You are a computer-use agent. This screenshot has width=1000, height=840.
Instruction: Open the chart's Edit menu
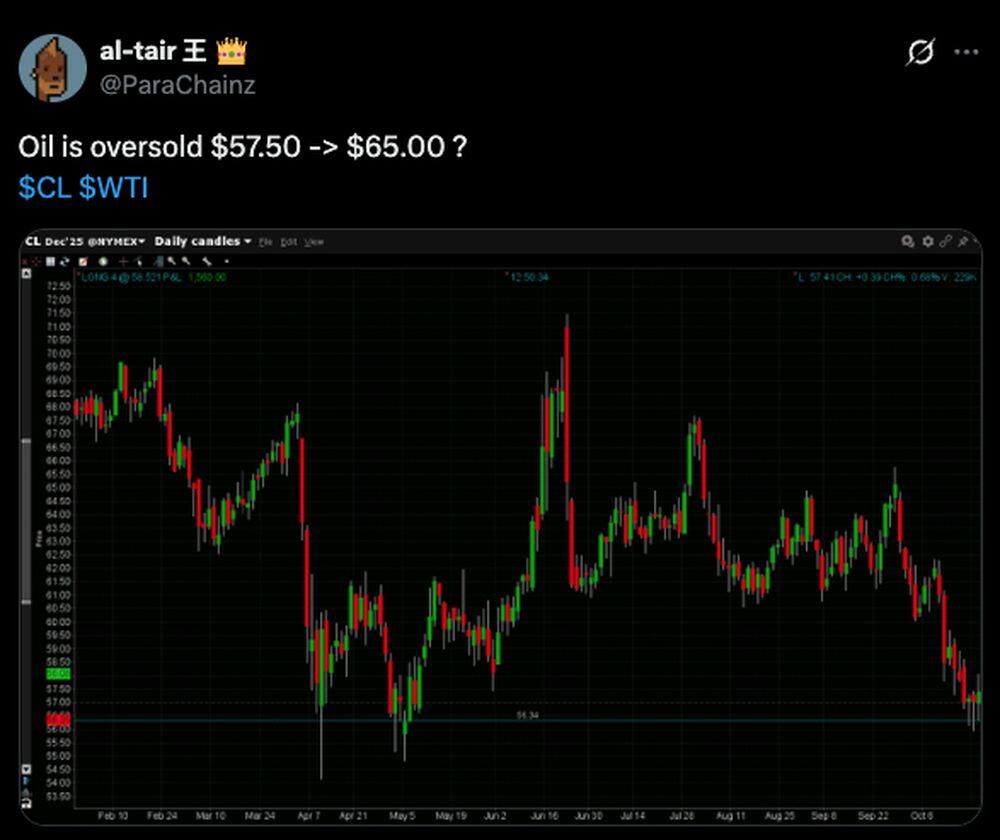click(289, 242)
